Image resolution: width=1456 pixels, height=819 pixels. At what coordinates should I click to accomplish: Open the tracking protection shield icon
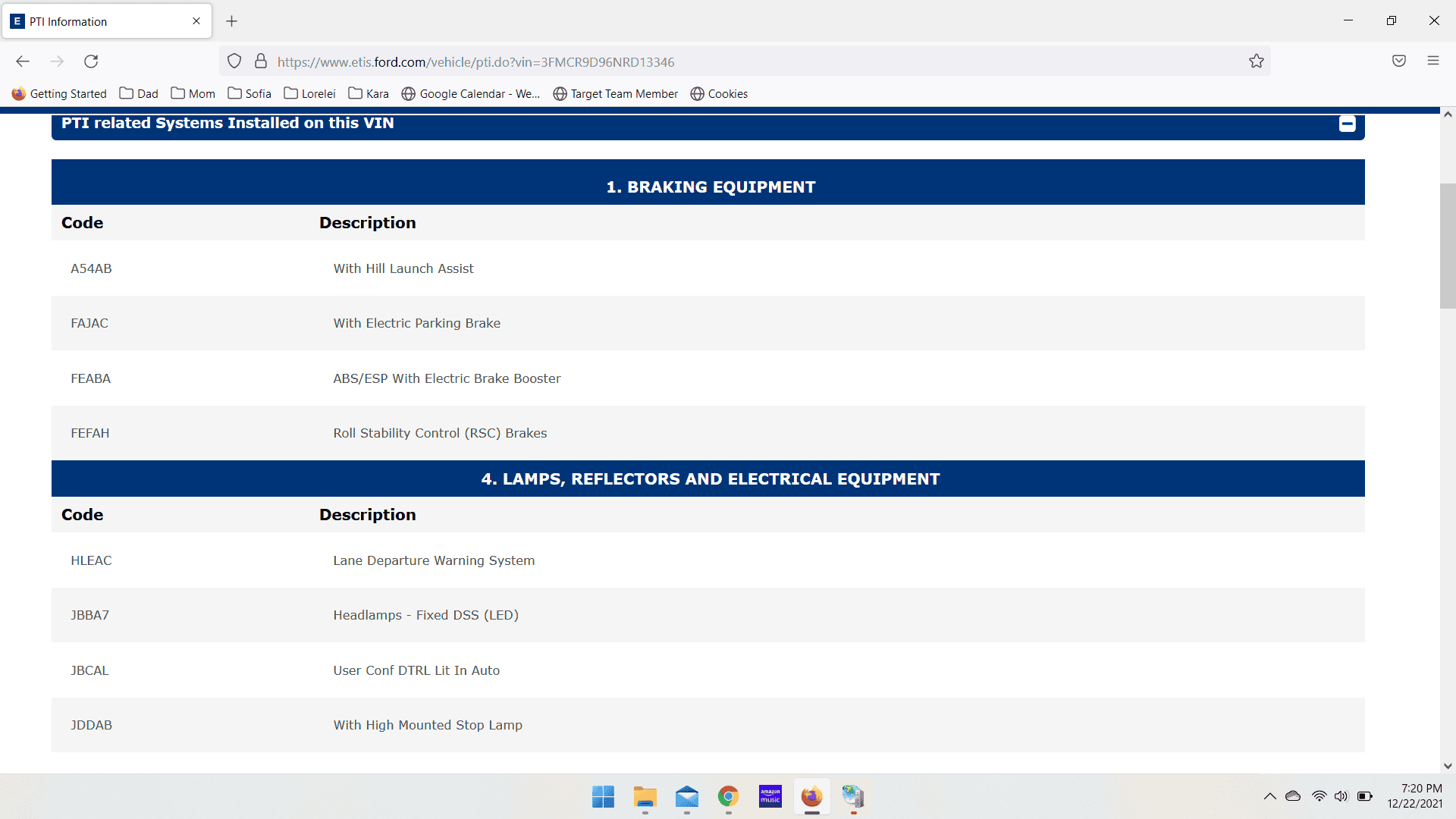tap(234, 61)
